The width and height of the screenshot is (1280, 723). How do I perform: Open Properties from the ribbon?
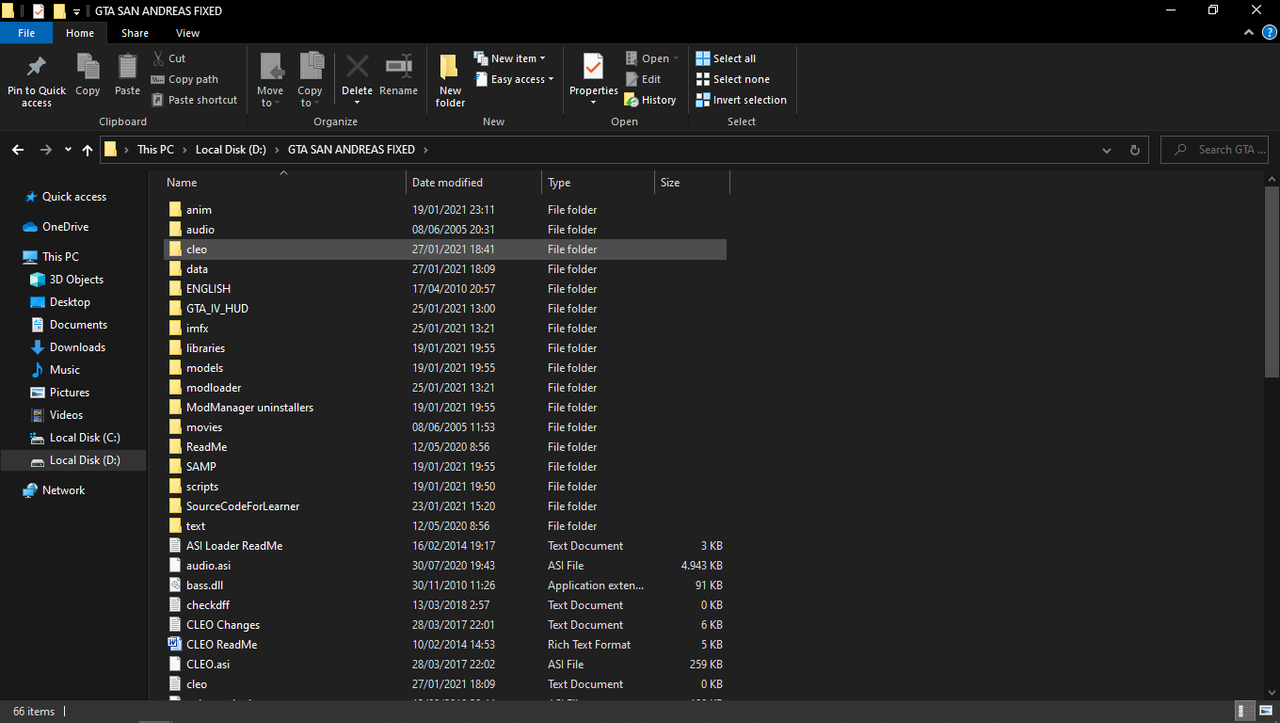(x=594, y=80)
